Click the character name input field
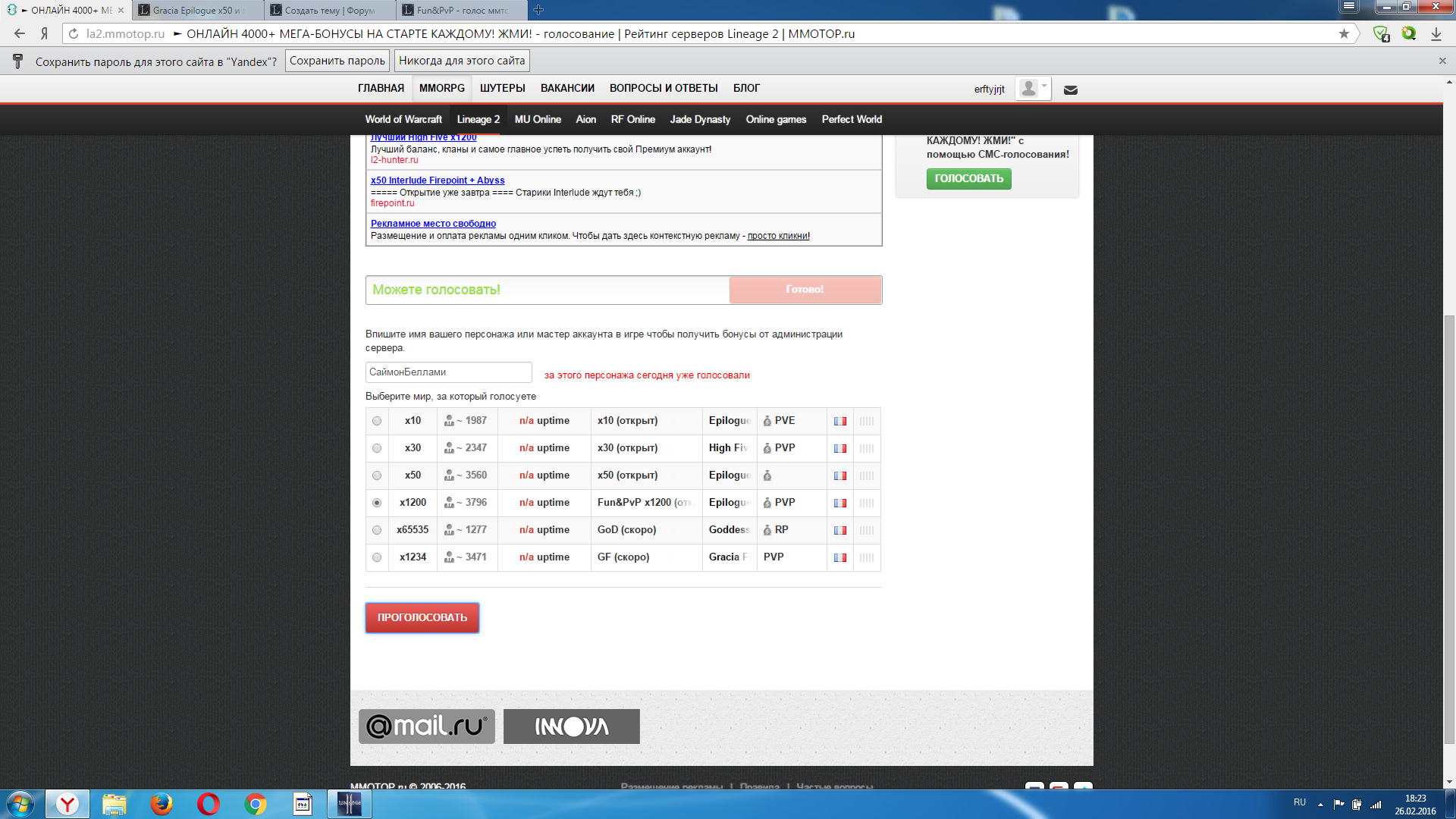1456x819 pixels. point(448,372)
